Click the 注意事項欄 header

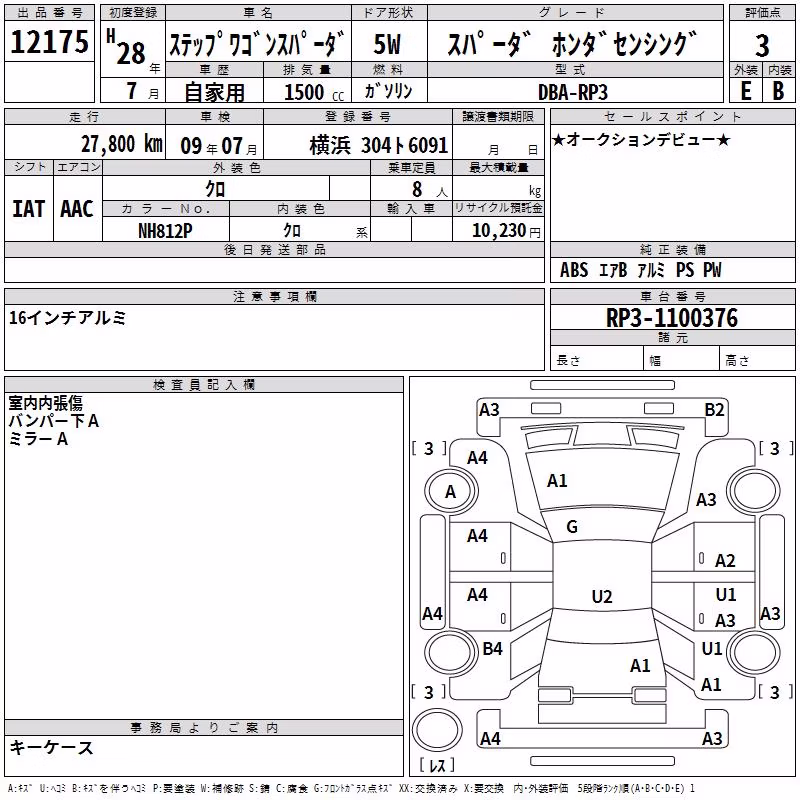click(274, 296)
